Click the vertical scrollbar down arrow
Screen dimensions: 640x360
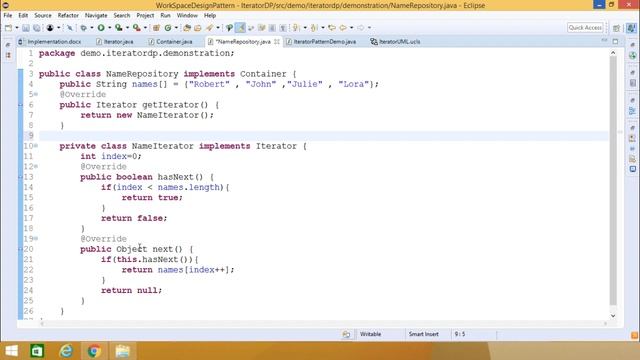click(x=613, y=316)
